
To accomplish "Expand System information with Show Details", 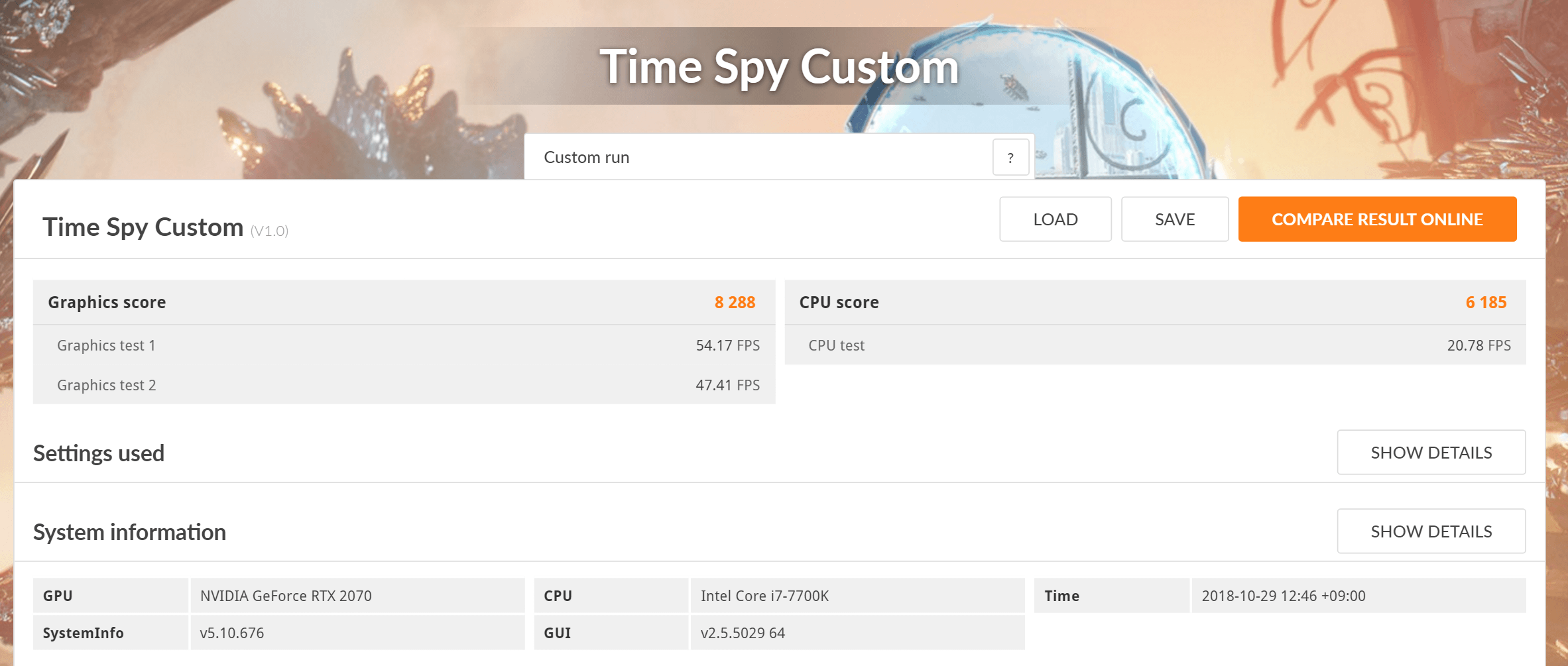I will [1431, 531].
